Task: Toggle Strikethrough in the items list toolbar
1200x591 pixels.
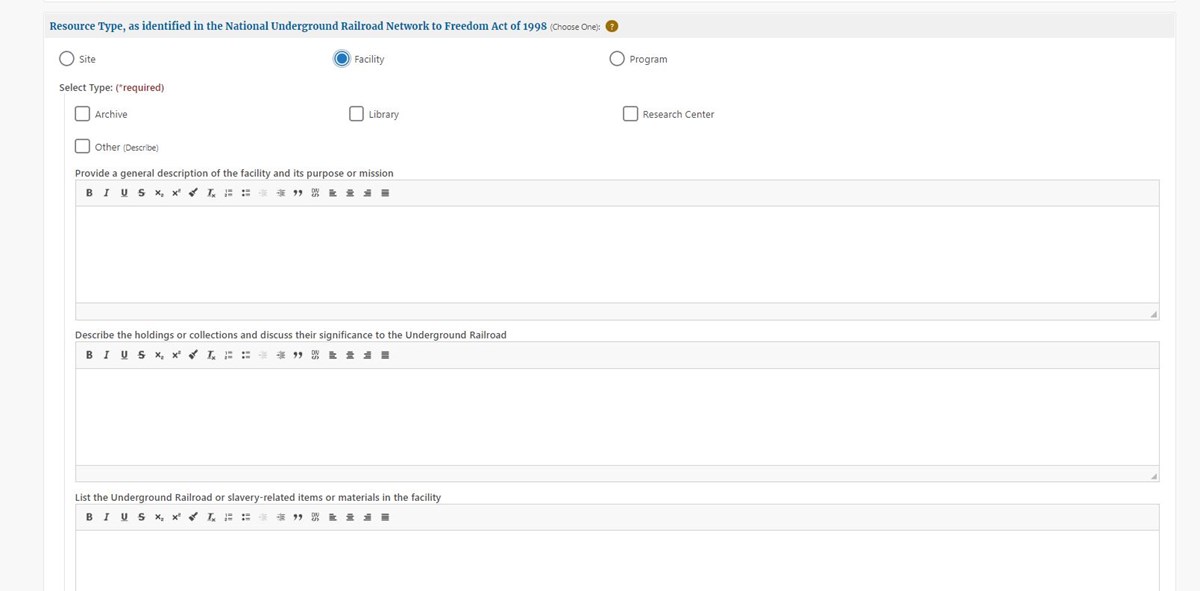Action: 141,517
